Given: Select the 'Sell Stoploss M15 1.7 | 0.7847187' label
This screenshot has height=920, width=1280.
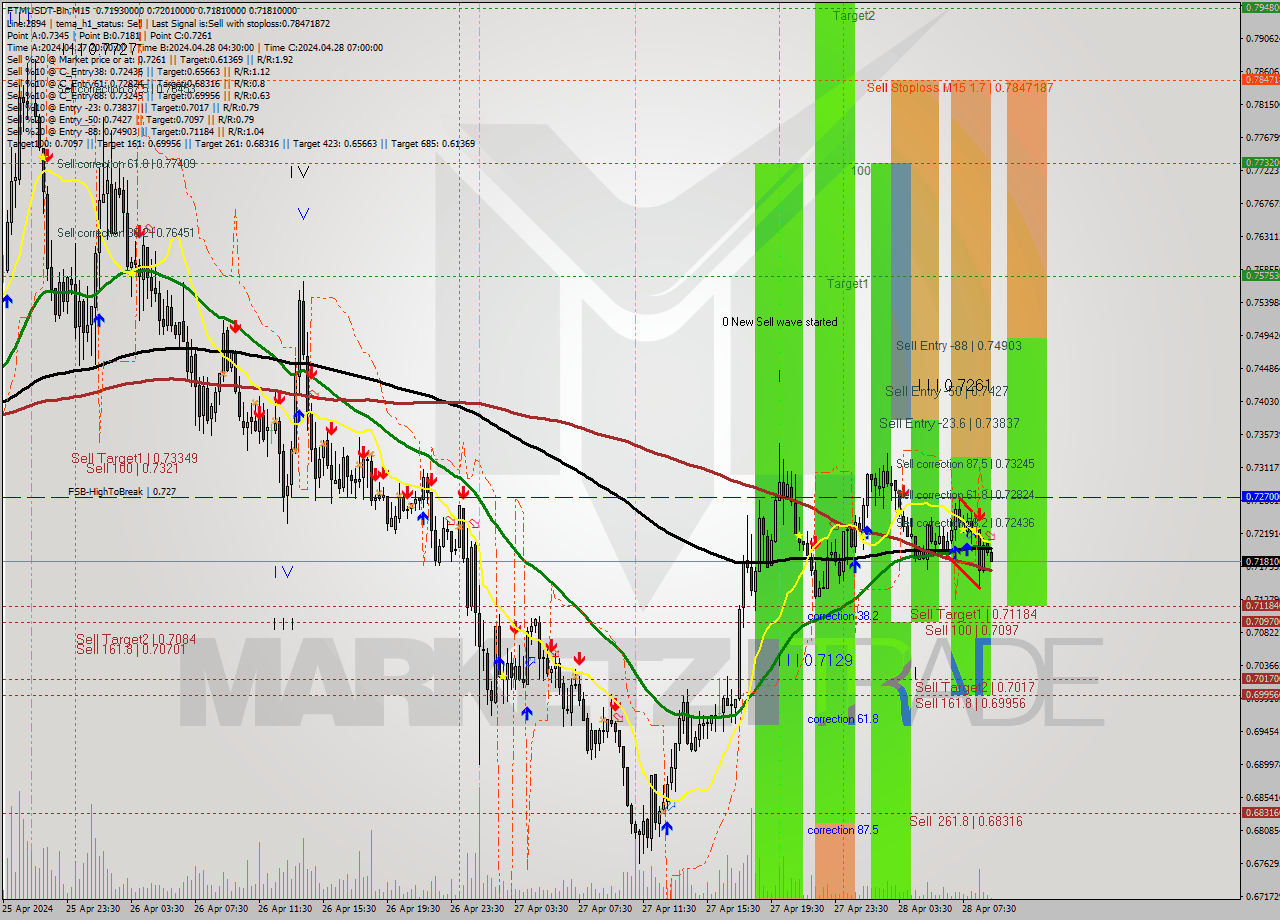Looking at the screenshot, I should (959, 88).
